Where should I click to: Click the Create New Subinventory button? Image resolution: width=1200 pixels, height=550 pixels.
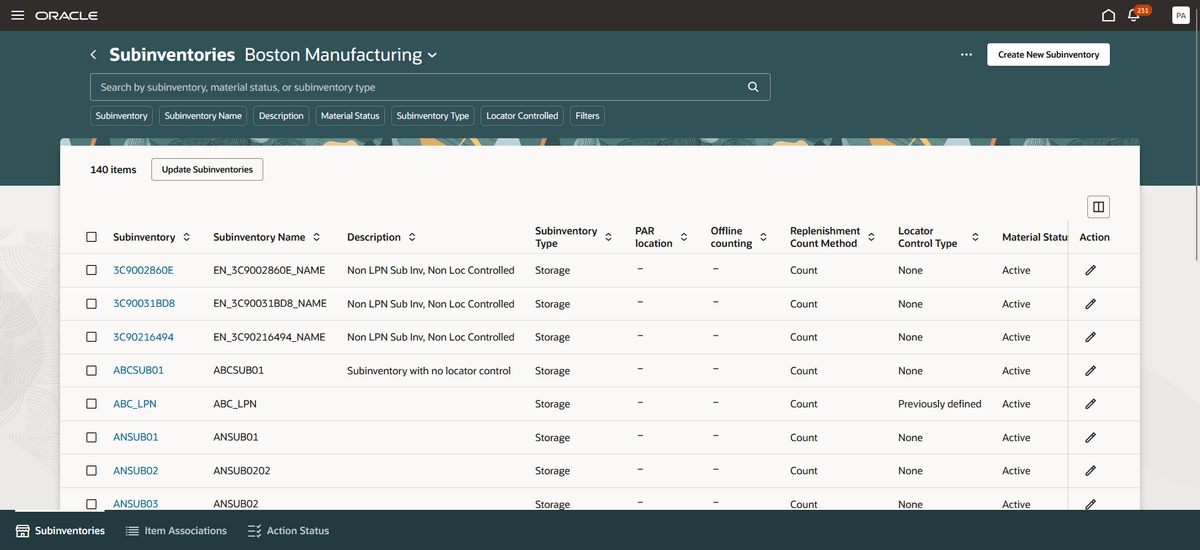coord(1047,55)
